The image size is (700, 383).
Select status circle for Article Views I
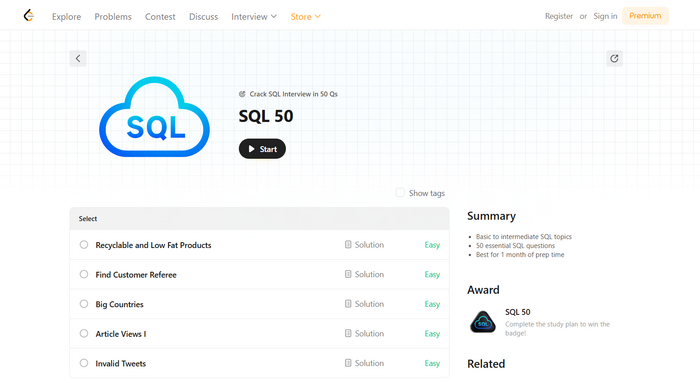coord(84,333)
